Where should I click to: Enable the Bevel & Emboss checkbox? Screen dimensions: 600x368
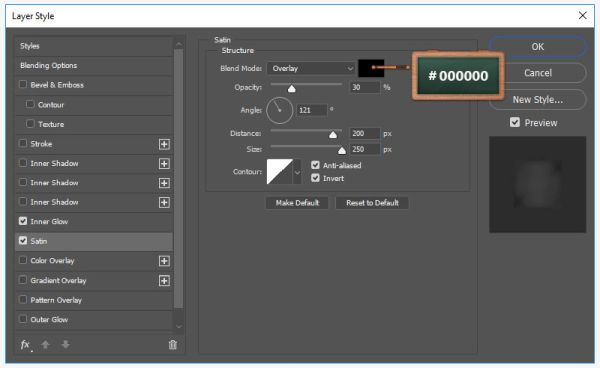[23, 85]
